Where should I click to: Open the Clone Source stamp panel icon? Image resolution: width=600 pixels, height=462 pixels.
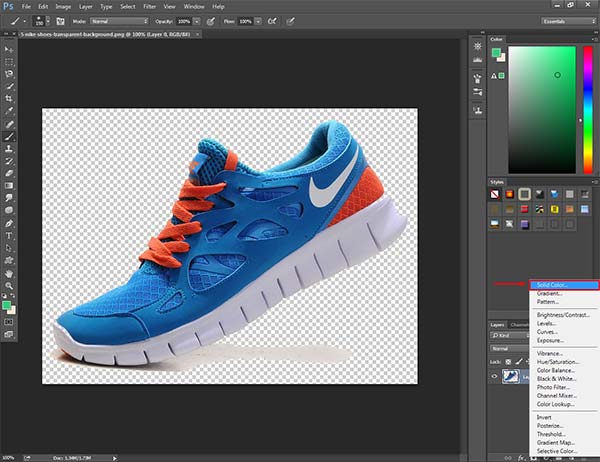point(478,111)
